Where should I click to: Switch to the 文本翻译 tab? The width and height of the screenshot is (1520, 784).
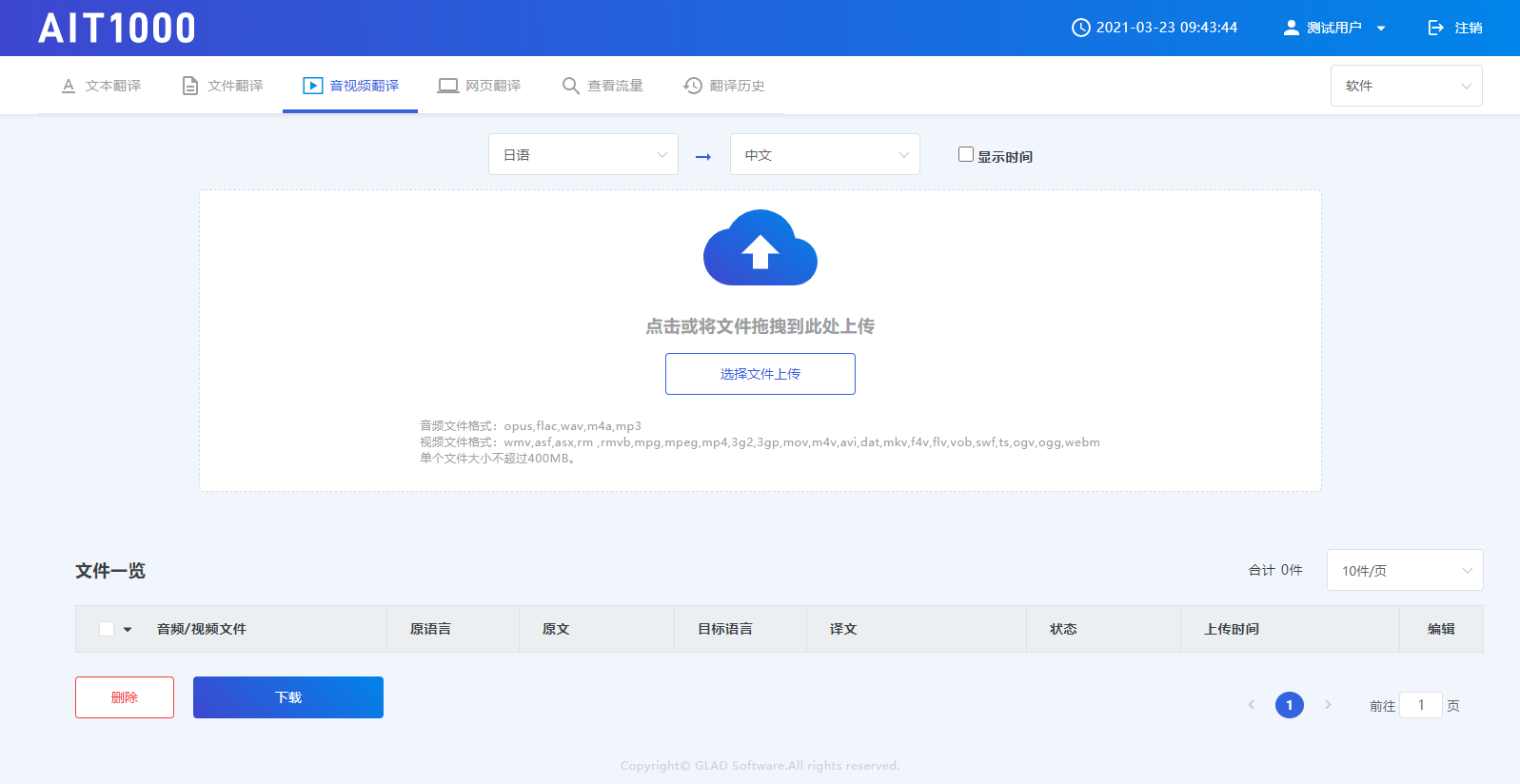pyautogui.click(x=101, y=86)
